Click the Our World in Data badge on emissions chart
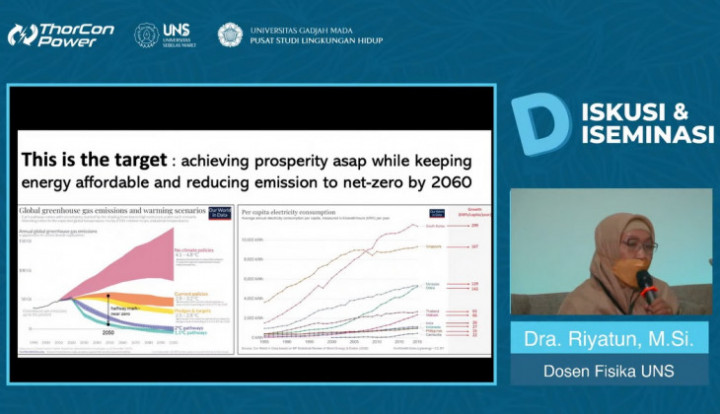 [220, 213]
